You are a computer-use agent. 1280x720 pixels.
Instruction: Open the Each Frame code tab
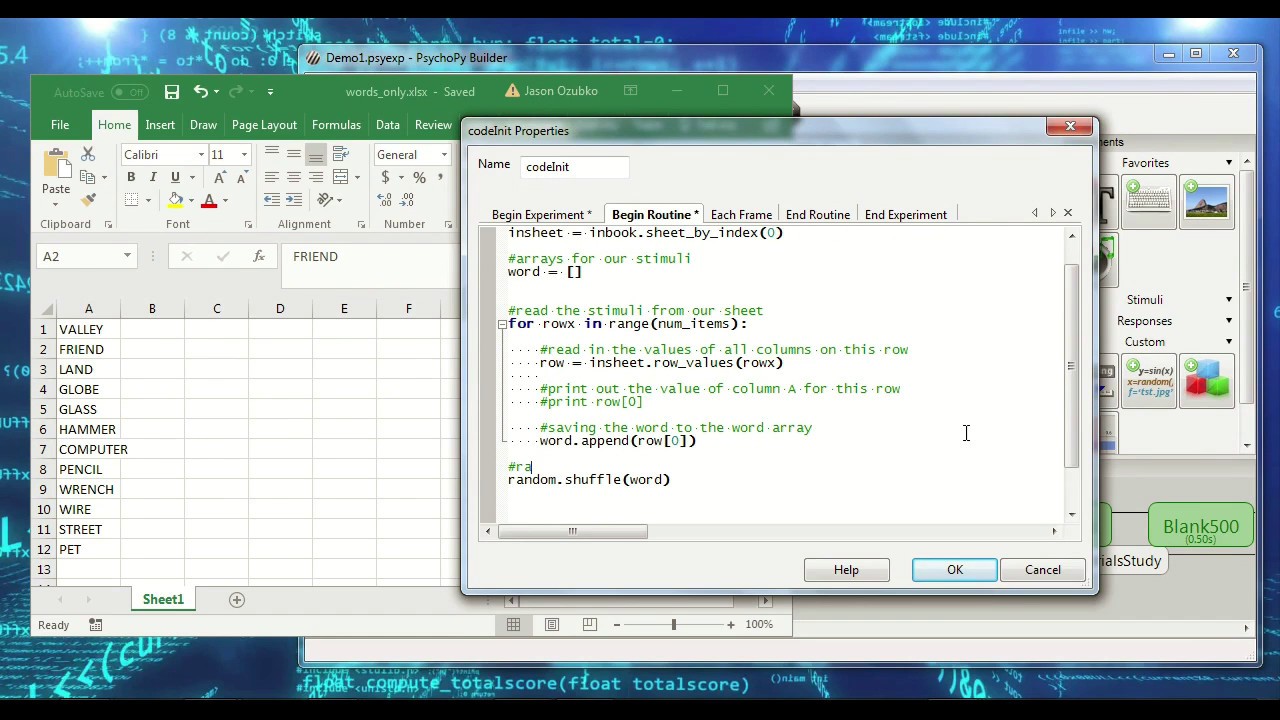(x=741, y=215)
